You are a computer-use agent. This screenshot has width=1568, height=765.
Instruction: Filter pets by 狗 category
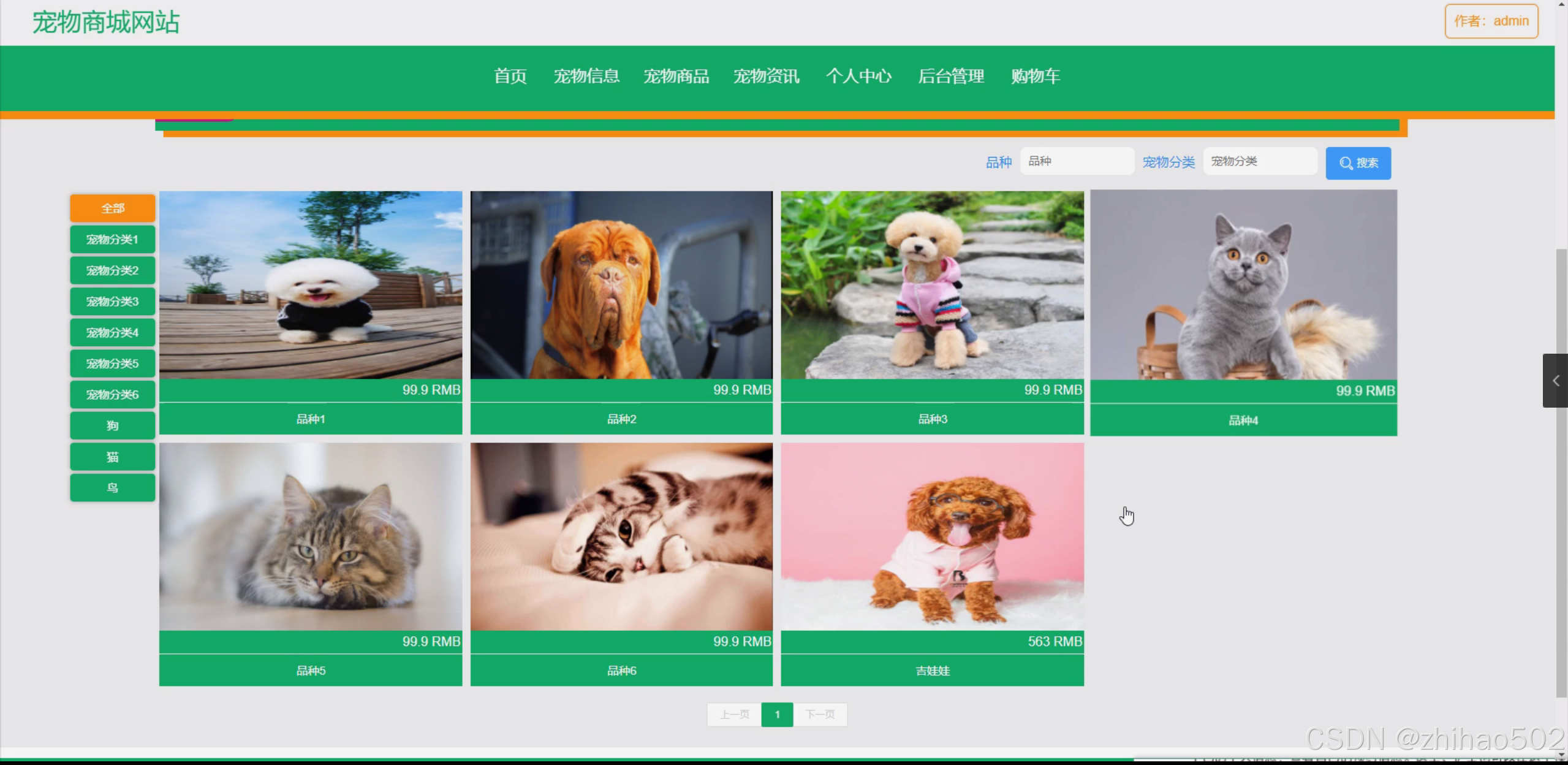click(113, 426)
